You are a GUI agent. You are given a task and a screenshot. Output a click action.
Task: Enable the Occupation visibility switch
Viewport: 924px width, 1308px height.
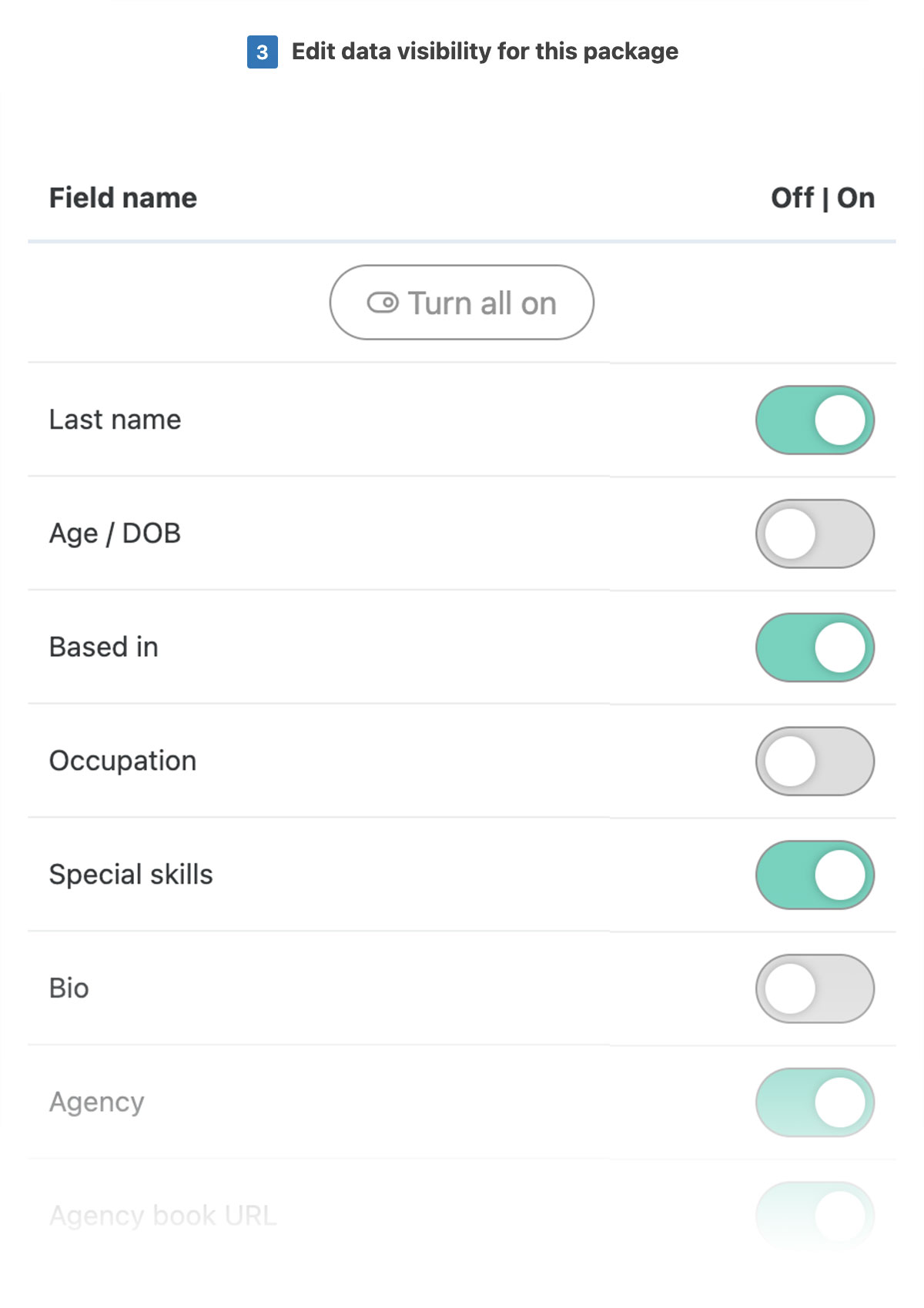815,761
